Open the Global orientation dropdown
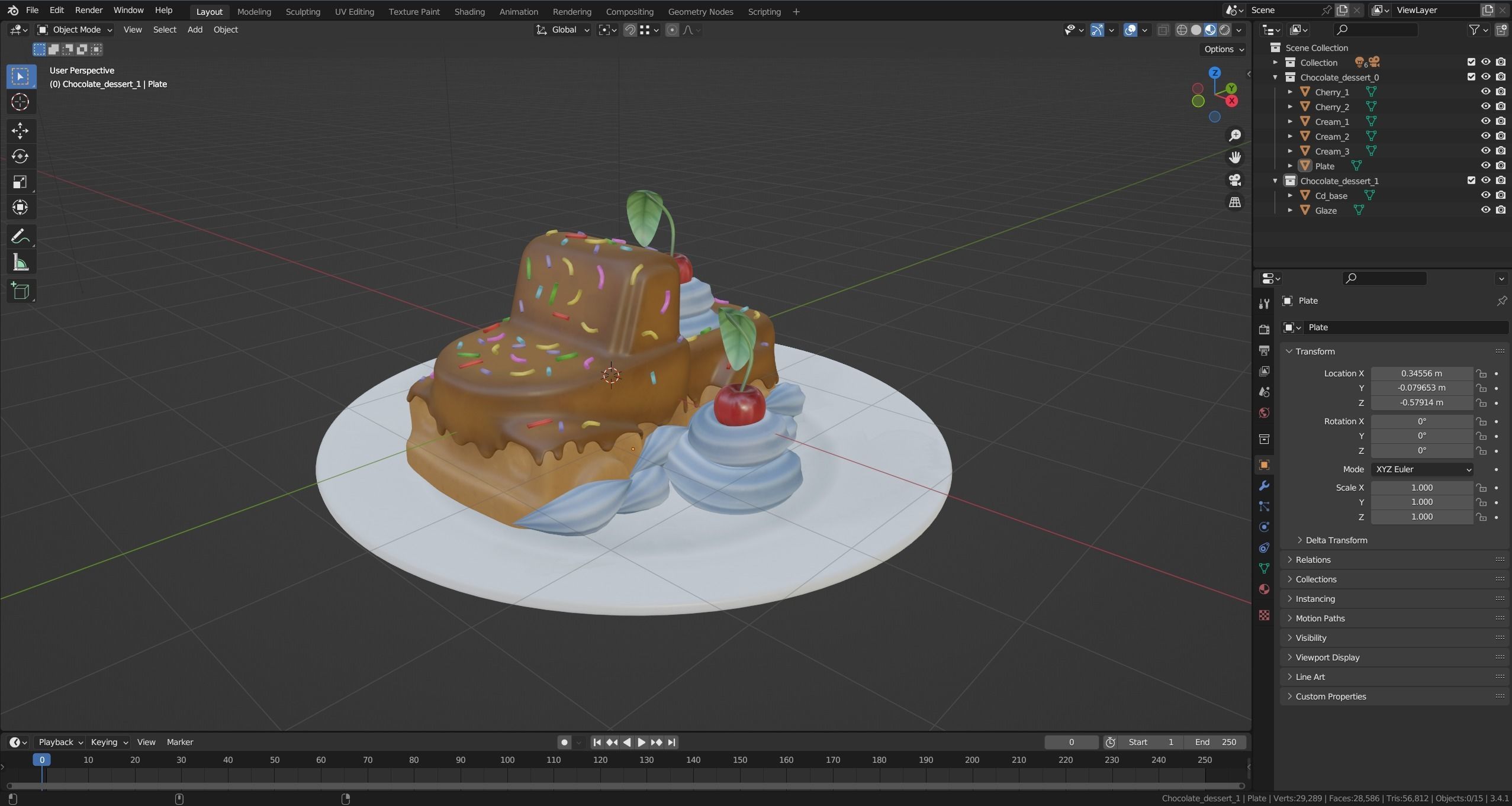The image size is (1512, 806). (x=562, y=30)
